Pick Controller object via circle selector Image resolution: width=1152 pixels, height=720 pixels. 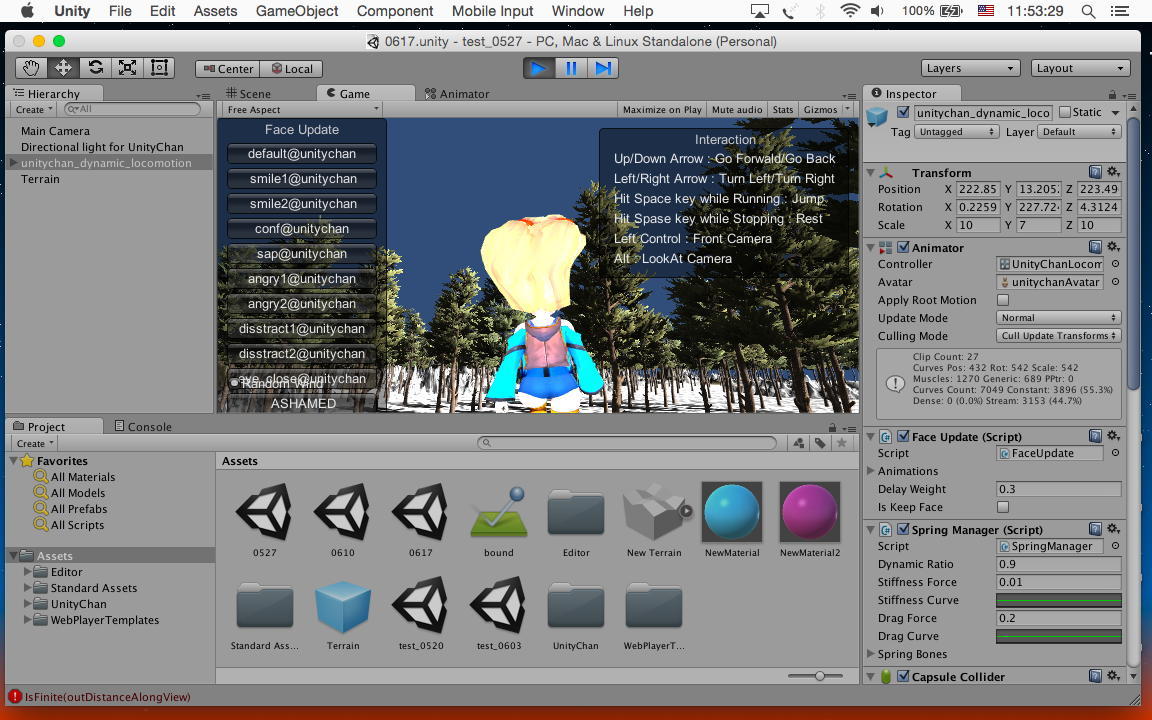click(x=1115, y=264)
